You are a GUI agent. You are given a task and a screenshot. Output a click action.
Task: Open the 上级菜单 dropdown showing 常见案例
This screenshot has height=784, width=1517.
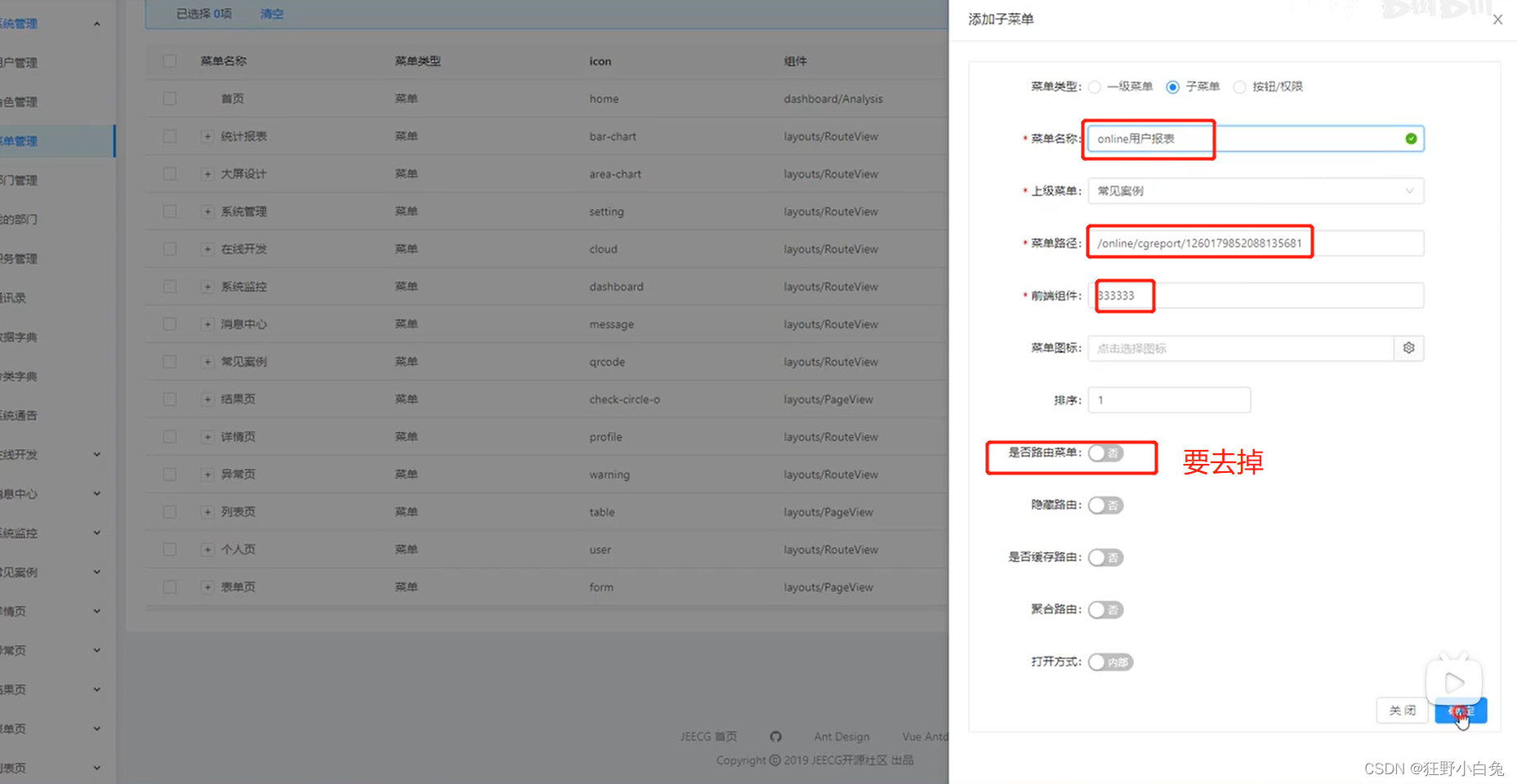click(1256, 191)
